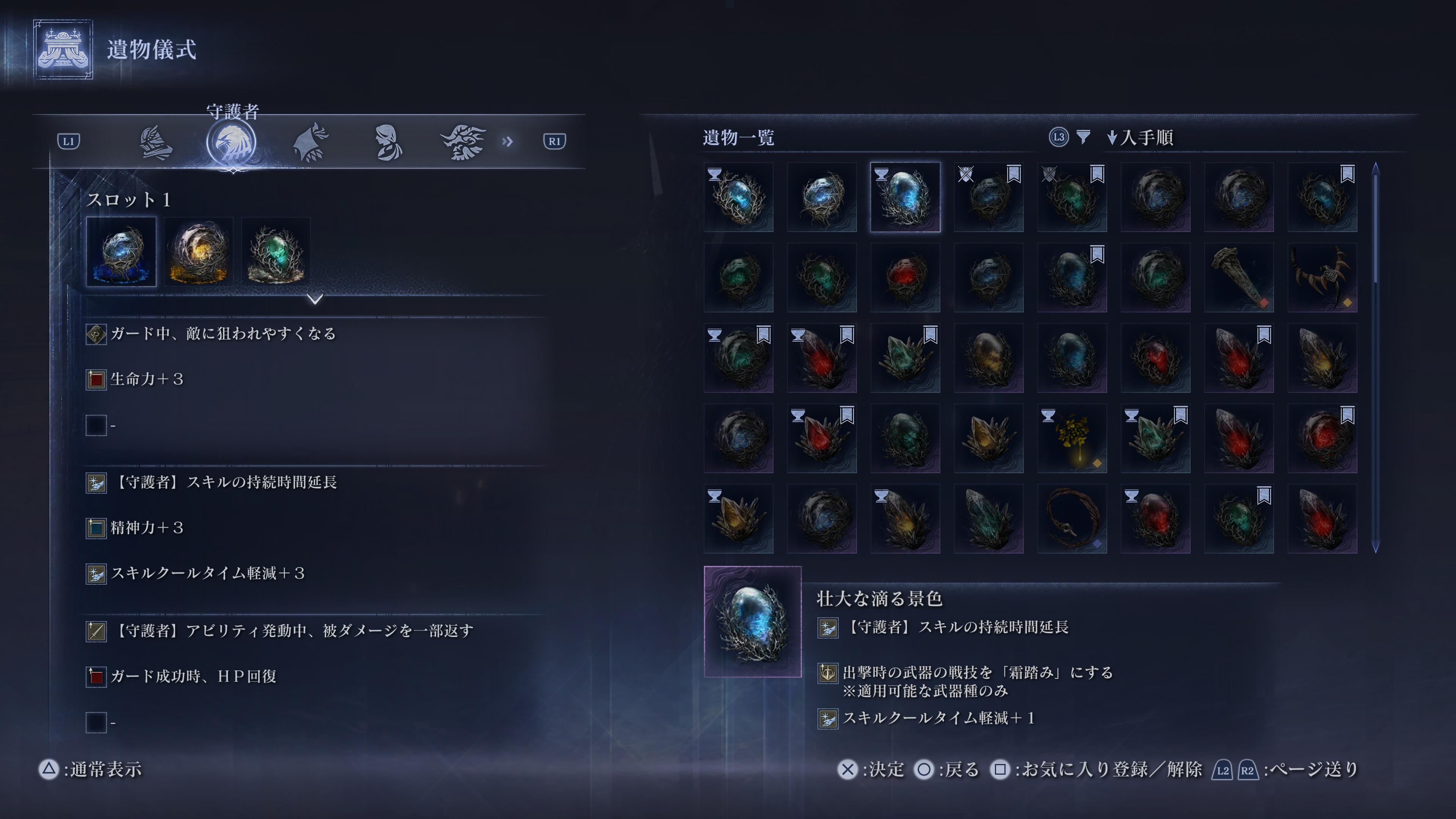Confirm selection with 決定 button

click(871, 769)
